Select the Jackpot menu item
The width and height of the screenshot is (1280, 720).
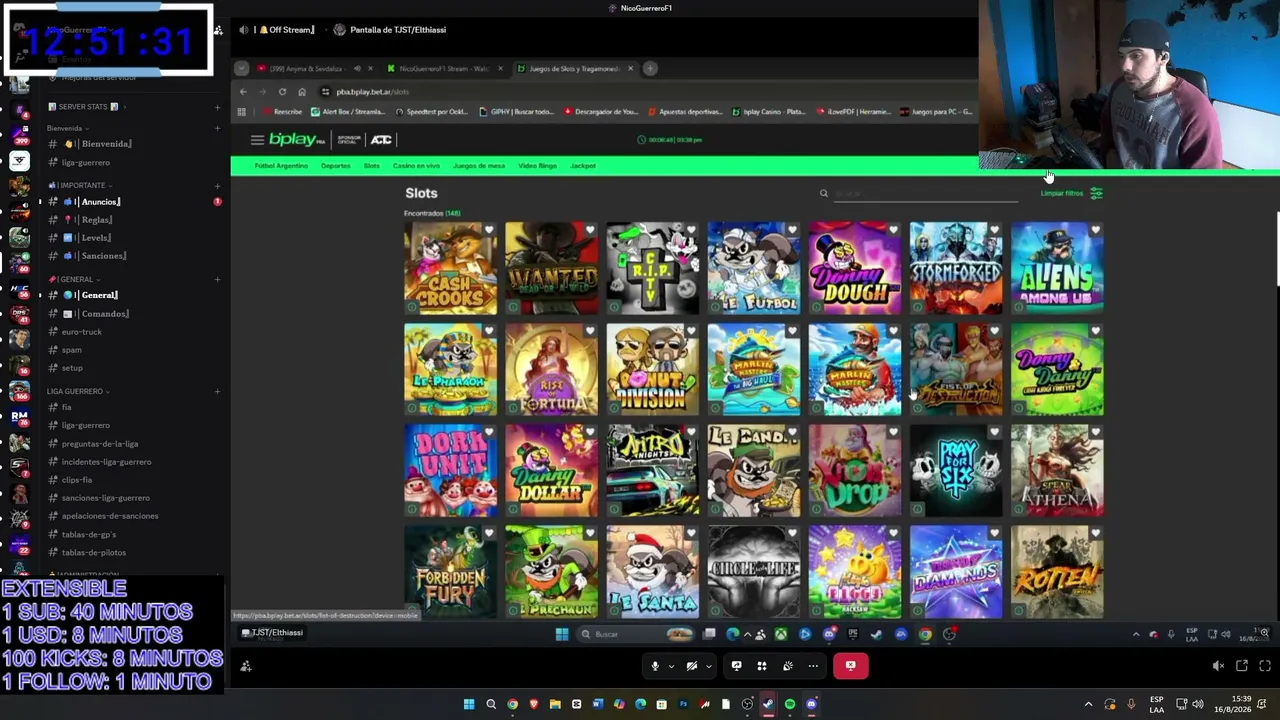(583, 166)
